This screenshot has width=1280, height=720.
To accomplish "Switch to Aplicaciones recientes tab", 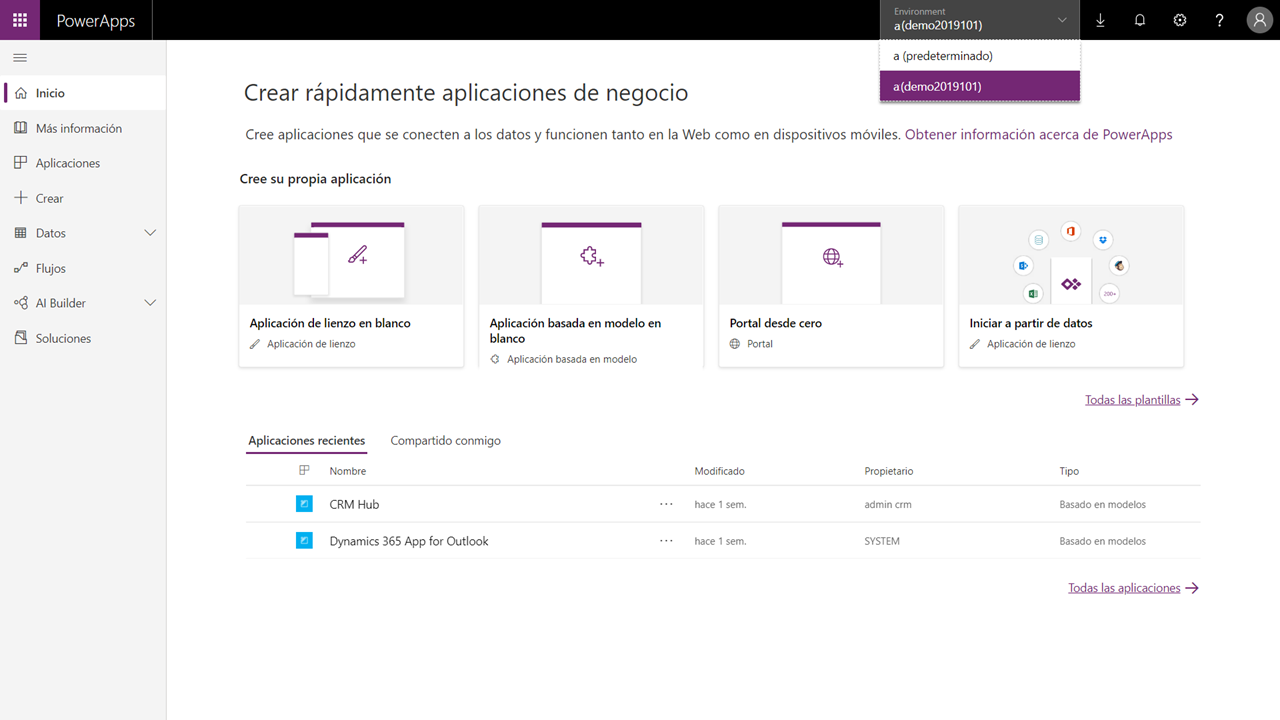I will [307, 441].
